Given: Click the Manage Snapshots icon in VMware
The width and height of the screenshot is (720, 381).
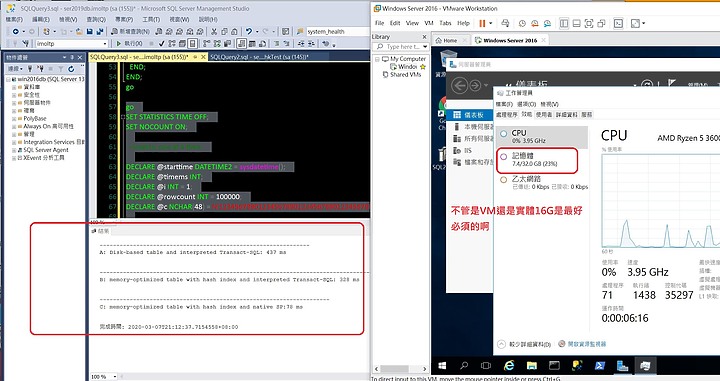Looking at the screenshot, I should tap(547, 23).
